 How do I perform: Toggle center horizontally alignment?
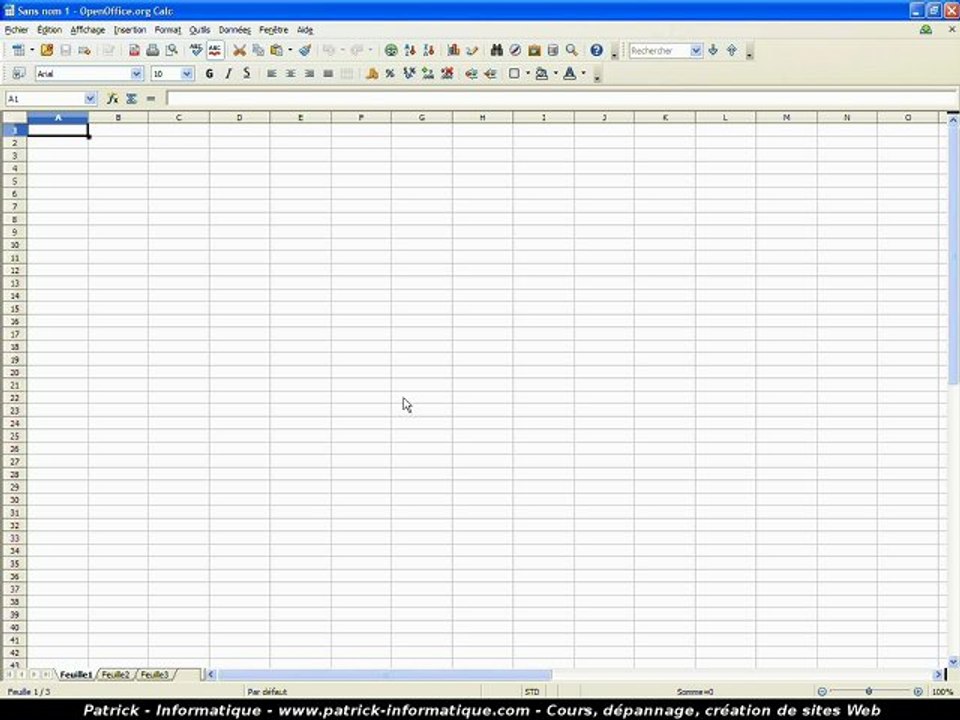291,73
